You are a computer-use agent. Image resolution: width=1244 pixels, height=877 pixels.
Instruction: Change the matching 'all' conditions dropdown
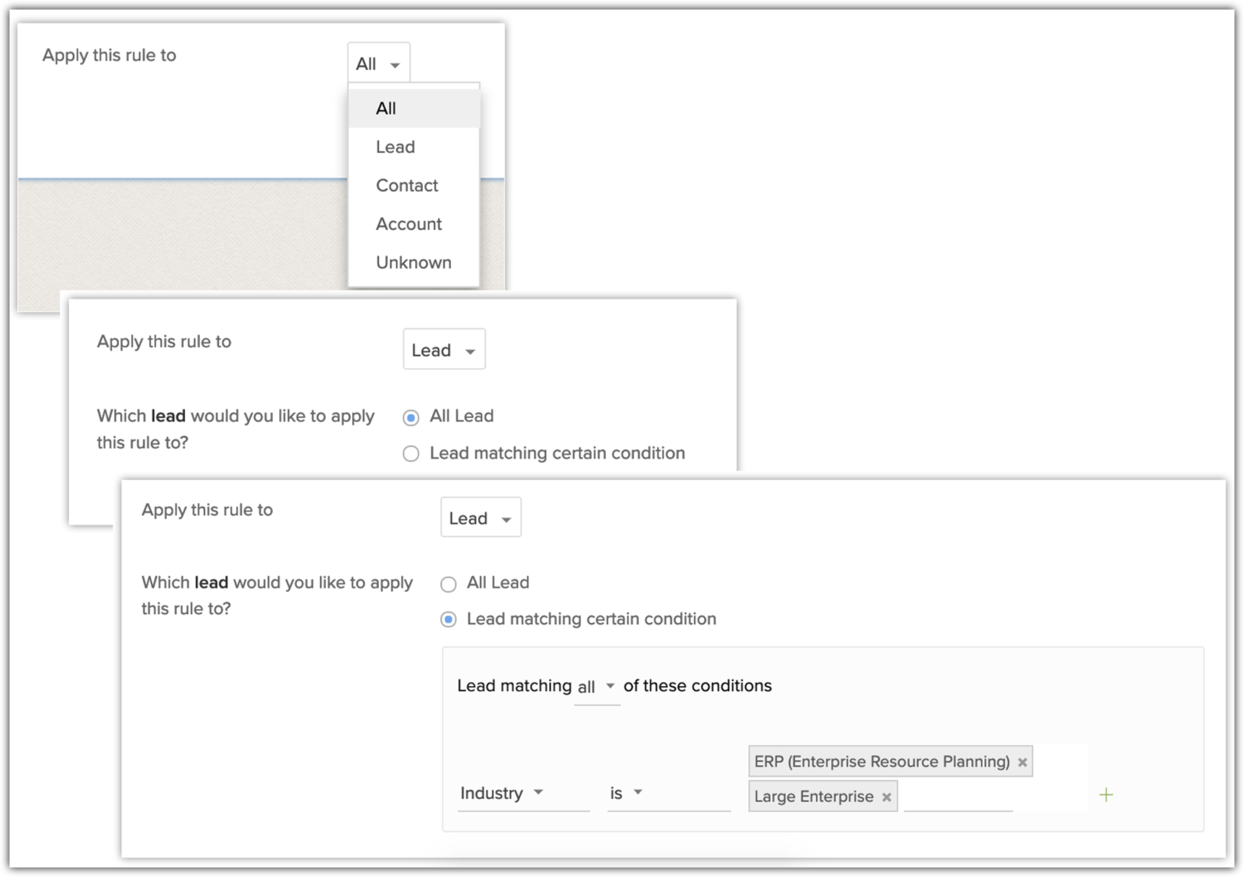pos(596,687)
